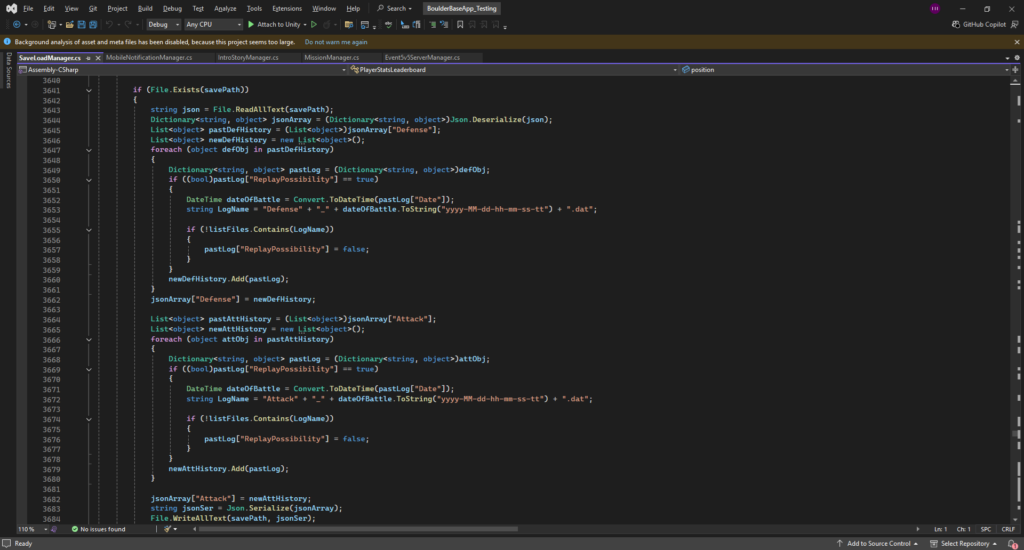
Task: Collapse the if block at line 3650
Action: [89, 180]
